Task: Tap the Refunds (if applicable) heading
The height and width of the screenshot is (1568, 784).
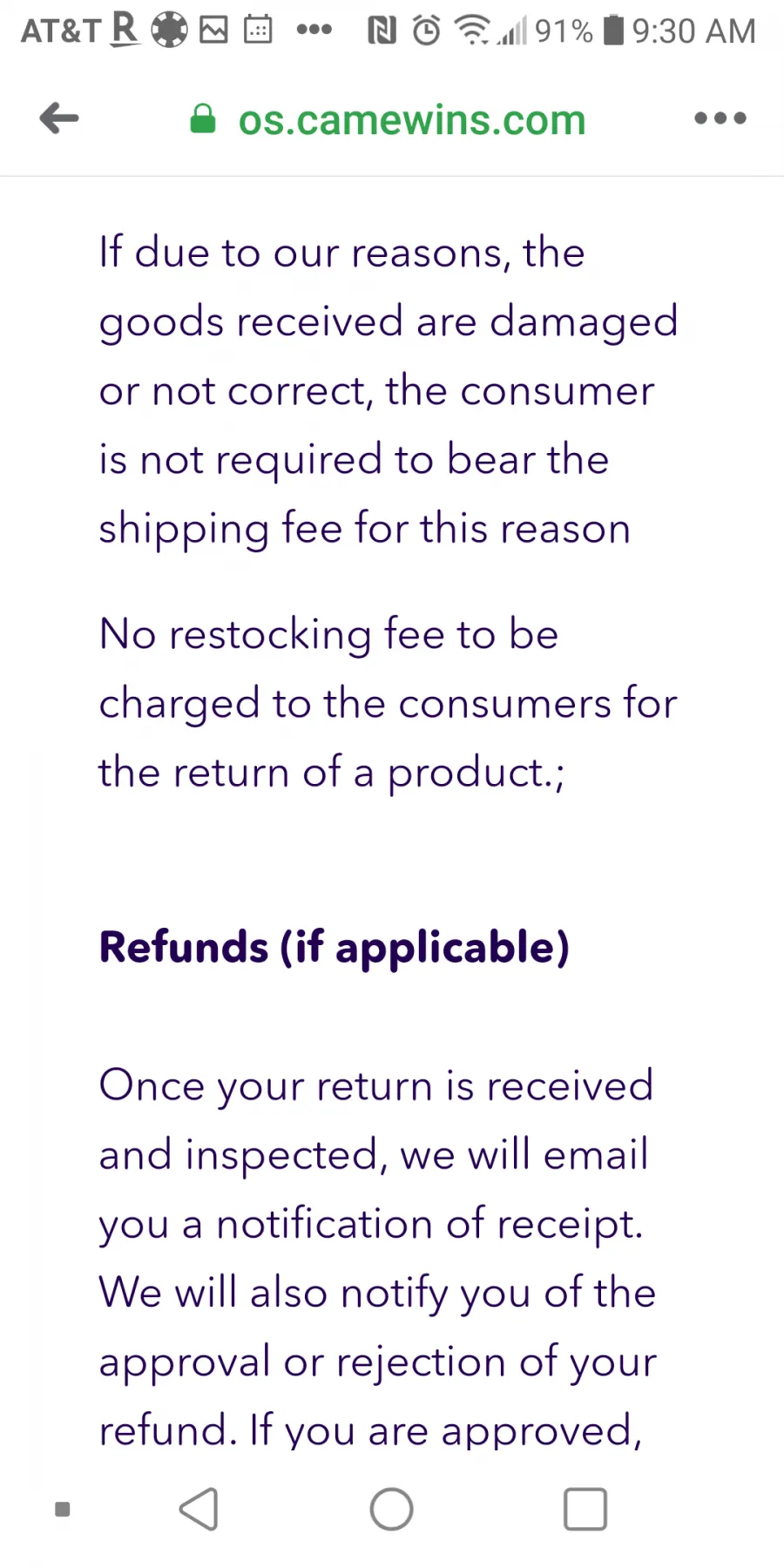Action: tap(335, 947)
